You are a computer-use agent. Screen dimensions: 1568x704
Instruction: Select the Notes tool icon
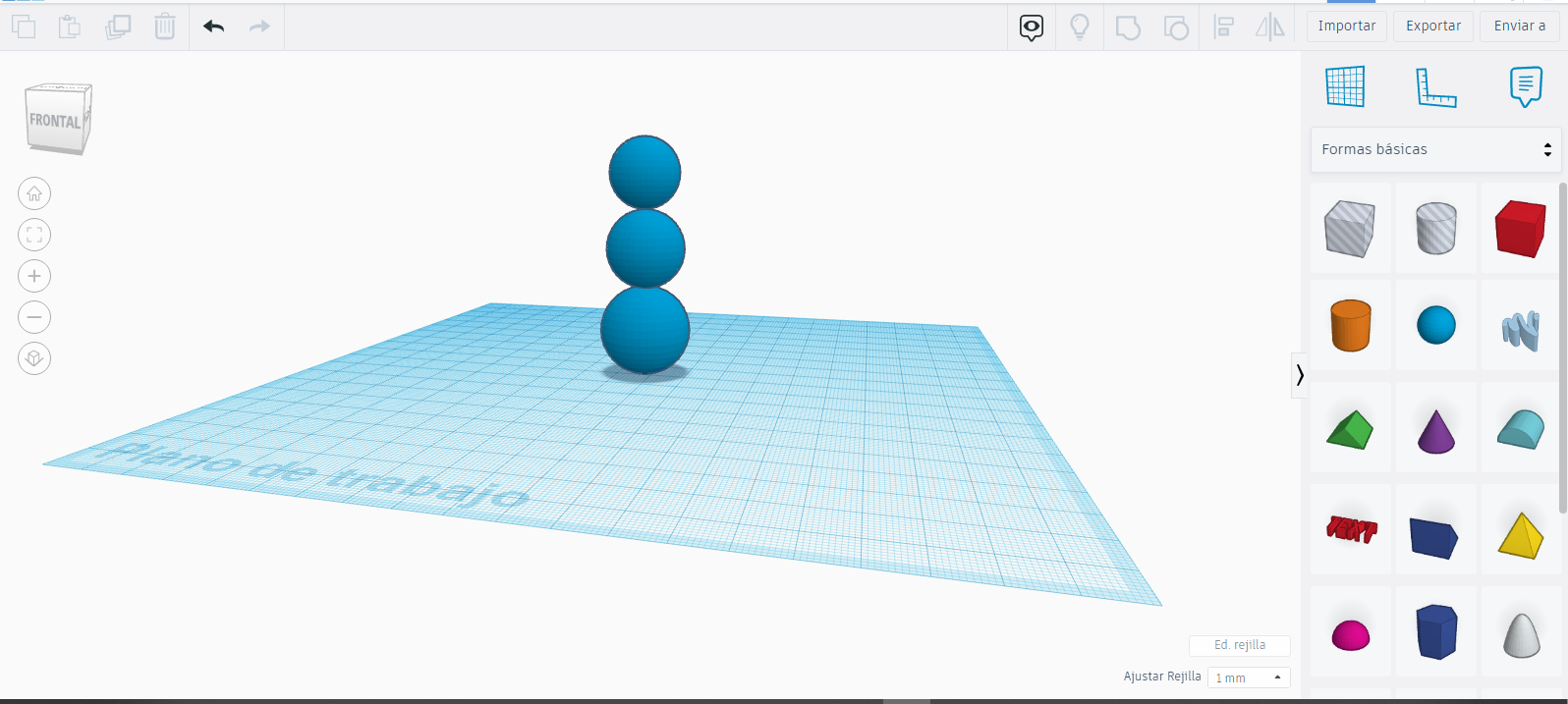[1526, 86]
